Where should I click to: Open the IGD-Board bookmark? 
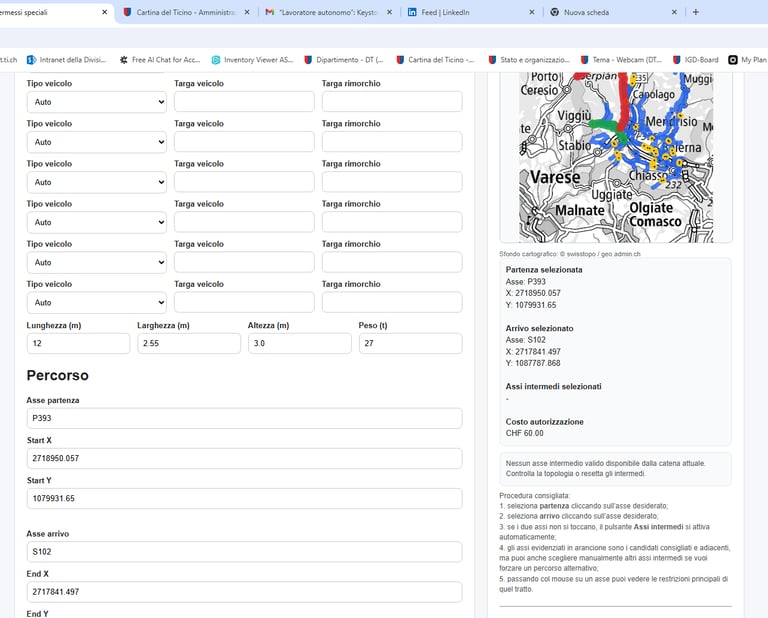(x=696, y=60)
